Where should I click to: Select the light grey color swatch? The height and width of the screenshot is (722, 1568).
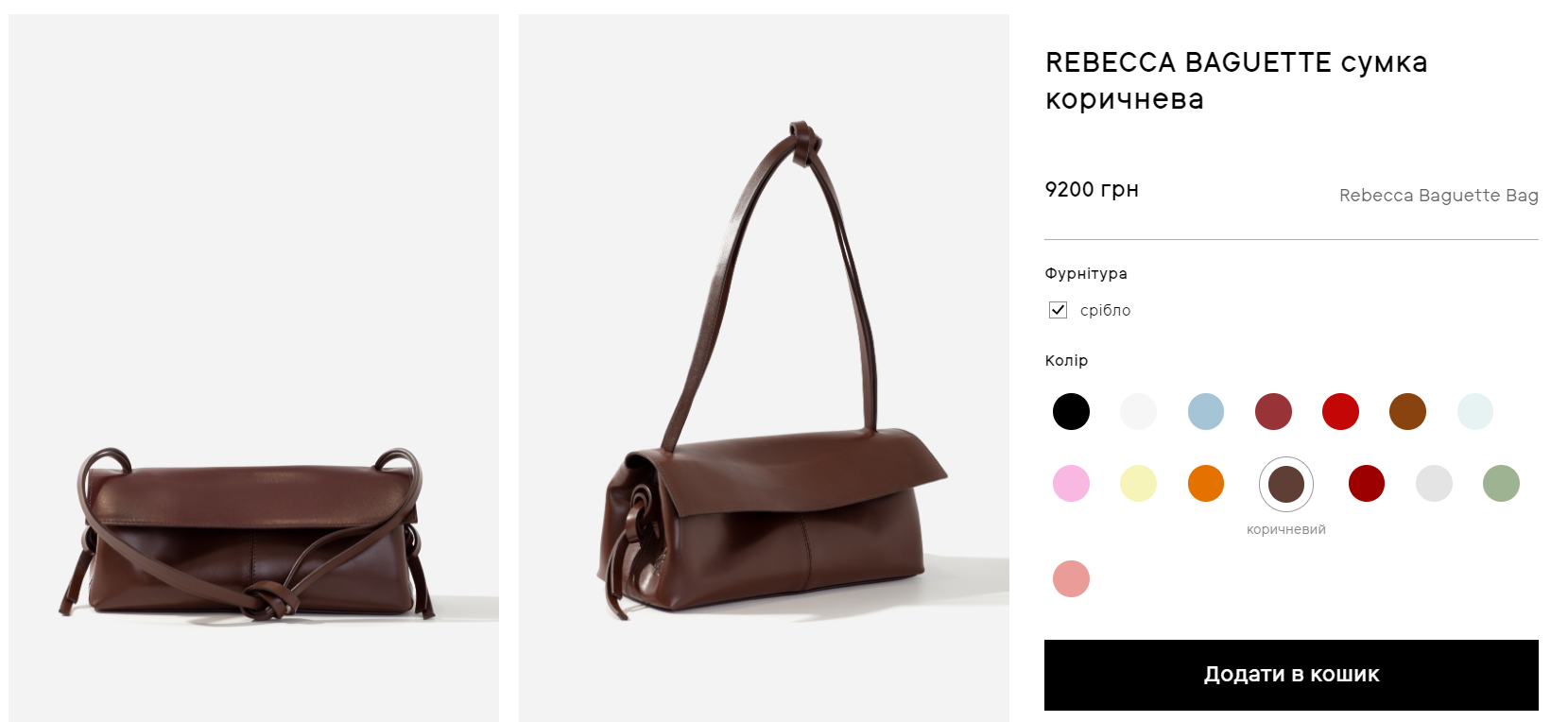coord(1434,483)
